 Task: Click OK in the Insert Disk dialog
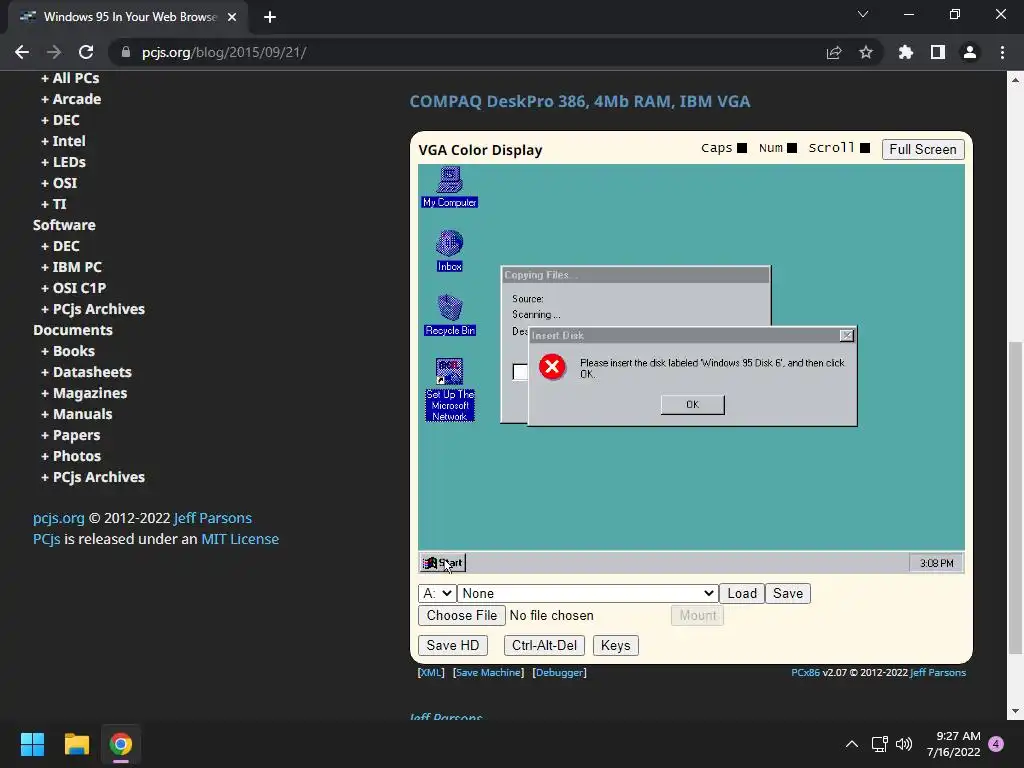coord(692,404)
